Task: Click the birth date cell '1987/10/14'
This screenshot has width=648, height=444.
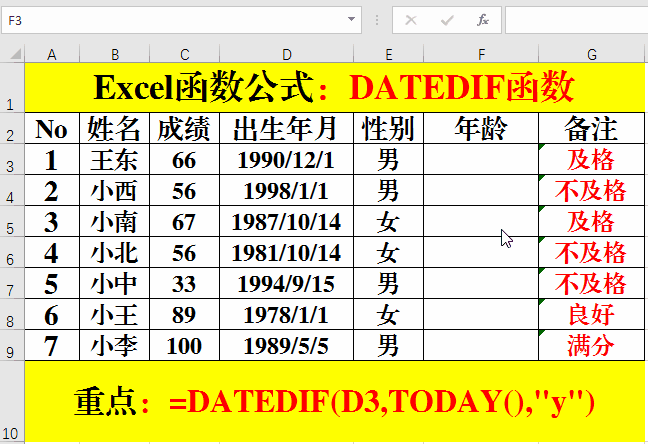Action: click(x=286, y=221)
